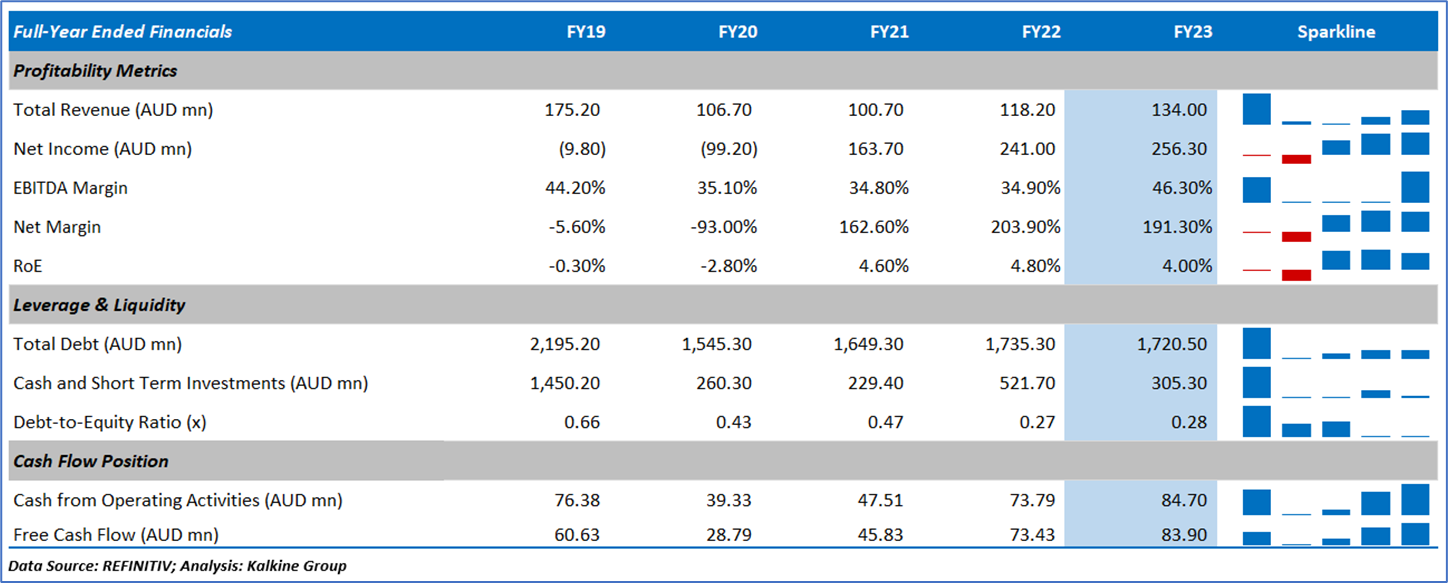Click the Leverage & Liquidity section header
Image resolution: width=1448 pixels, height=583 pixels.
(x=99, y=305)
